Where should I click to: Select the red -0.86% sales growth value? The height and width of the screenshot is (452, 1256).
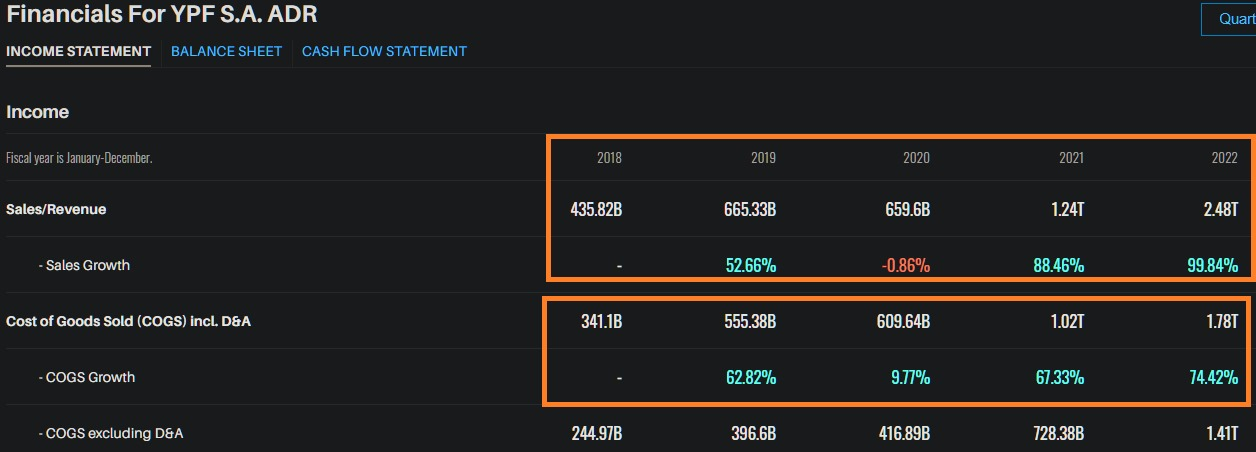click(x=904, y=266)
